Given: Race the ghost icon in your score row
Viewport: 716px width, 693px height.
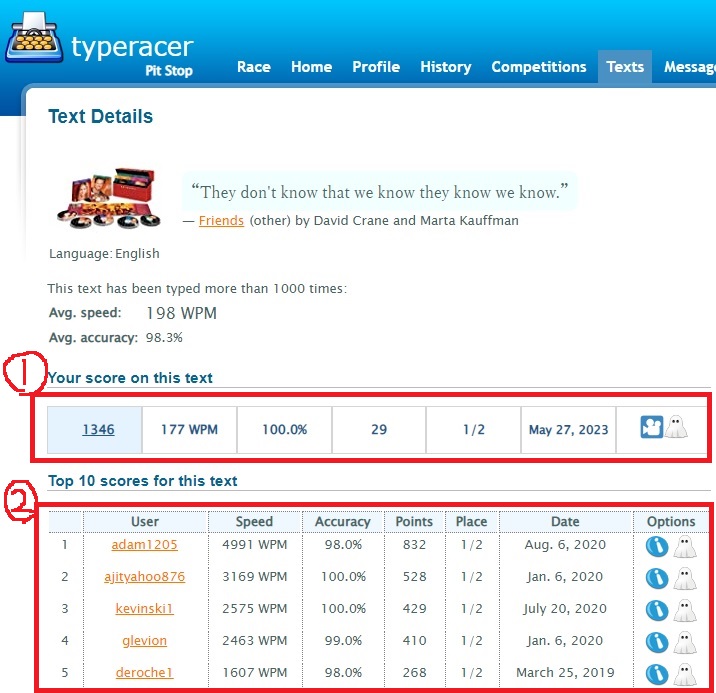Looking at the screenshot, I should pos(676,427).
